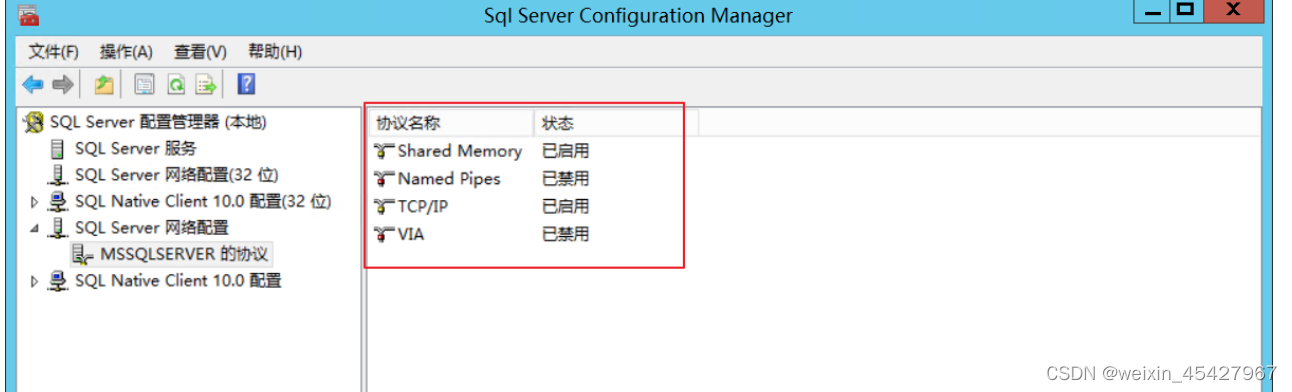Screen dimensions: 1292x392
Task: Select SQL Server 服务 in the tree
Action: (136, 148)
